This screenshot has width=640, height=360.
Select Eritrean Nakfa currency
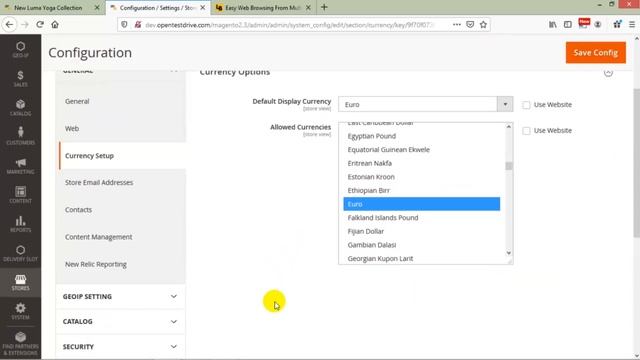(x=422, y=163)
